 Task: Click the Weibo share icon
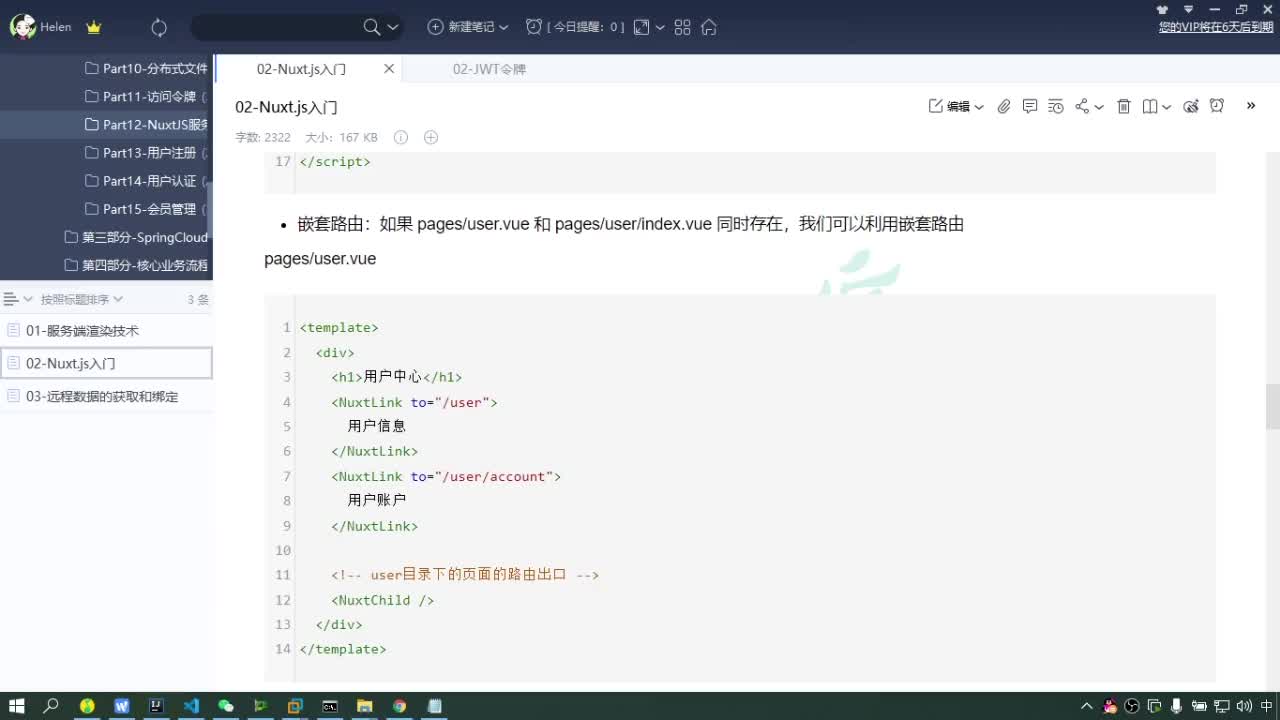(x=1191, y=106)
